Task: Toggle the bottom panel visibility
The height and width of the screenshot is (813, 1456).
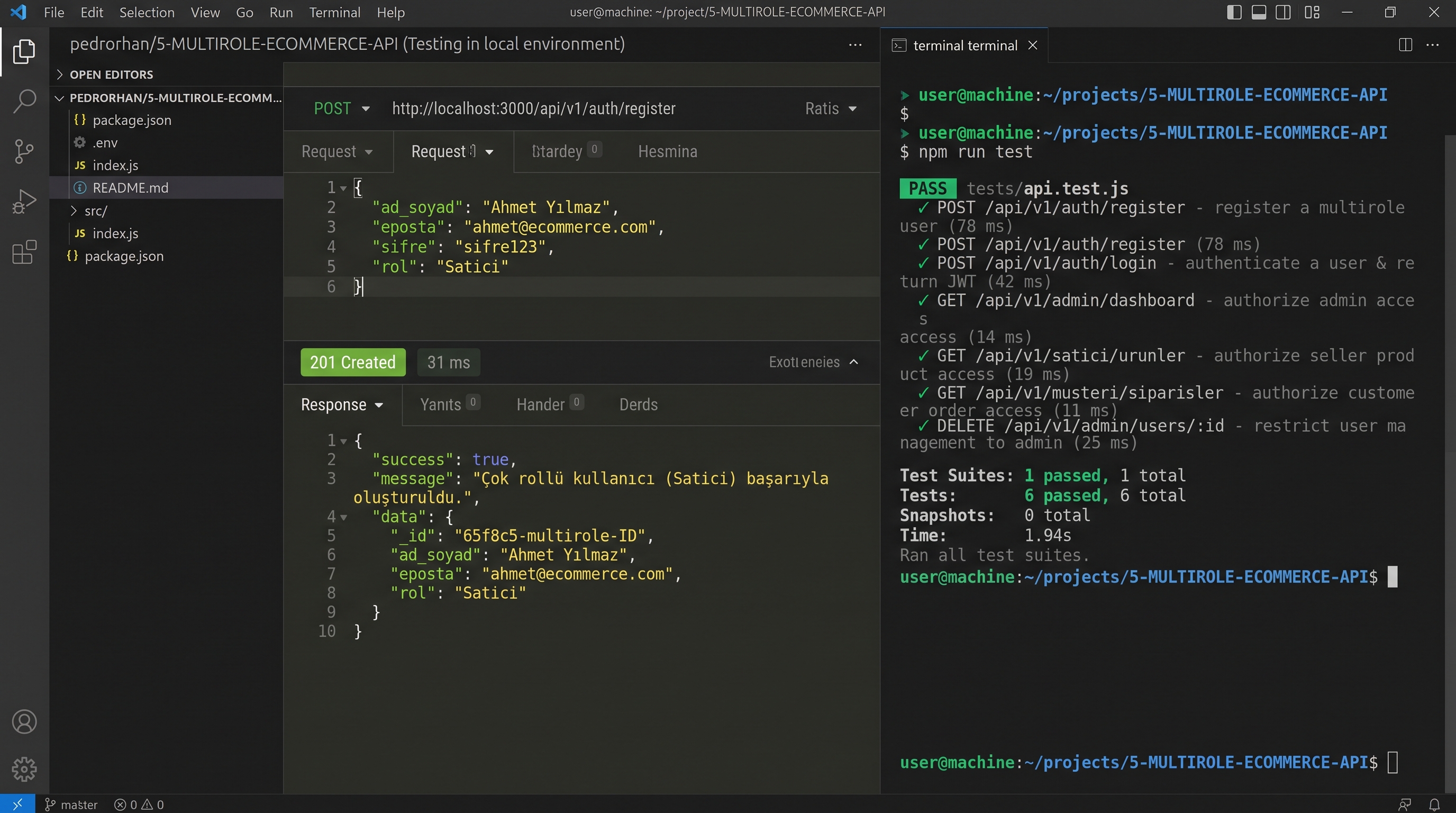Action: pyautogui.click(x=1259, y=12)
